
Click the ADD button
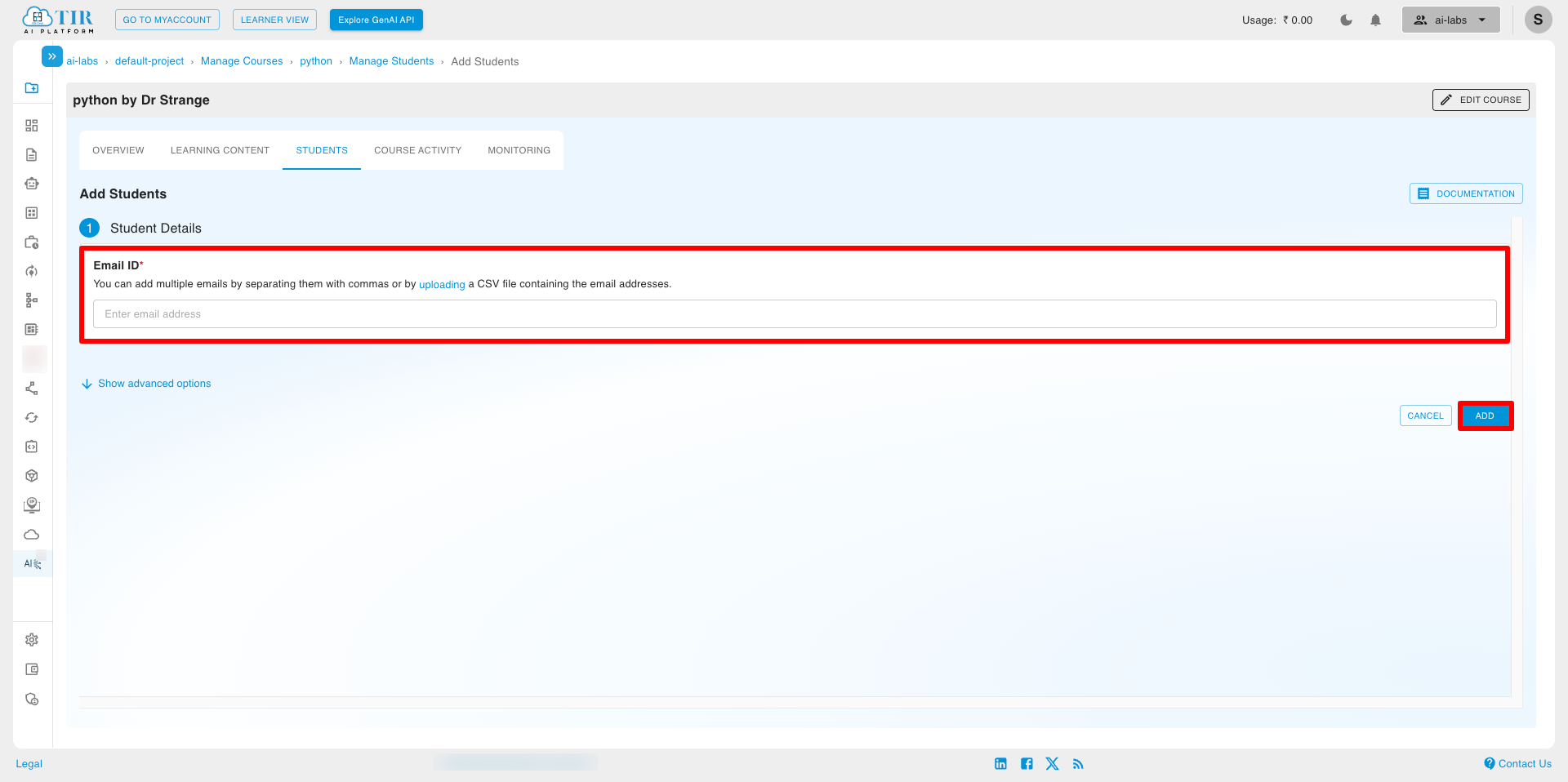click(x=1485, y=415)
